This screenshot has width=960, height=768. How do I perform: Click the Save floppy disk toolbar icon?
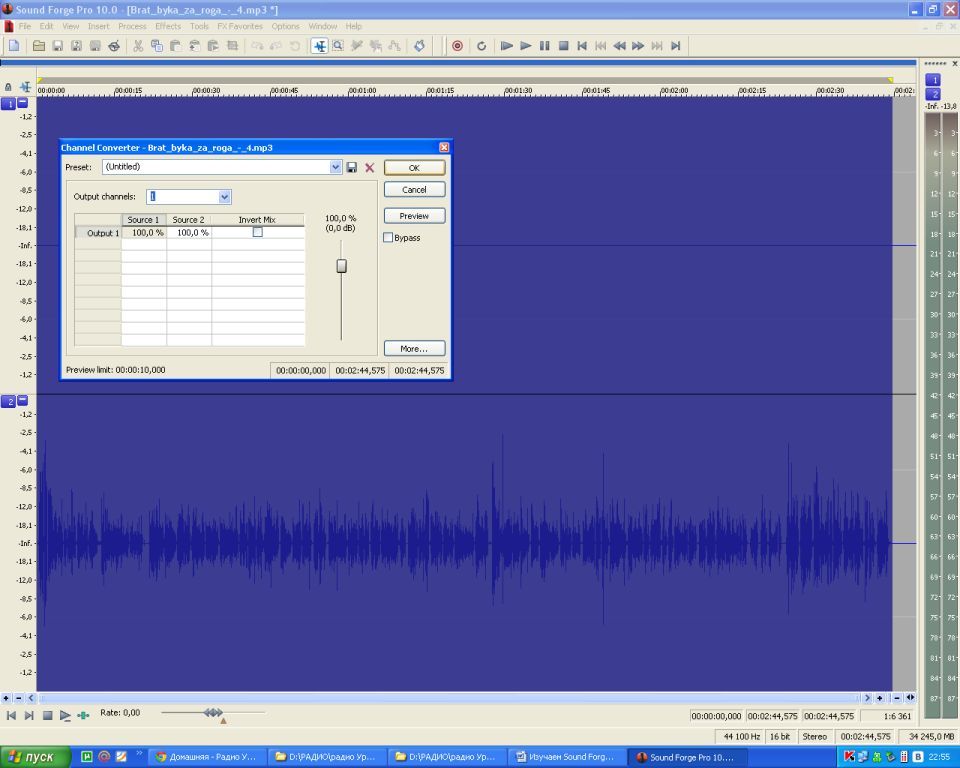[58, 46]
